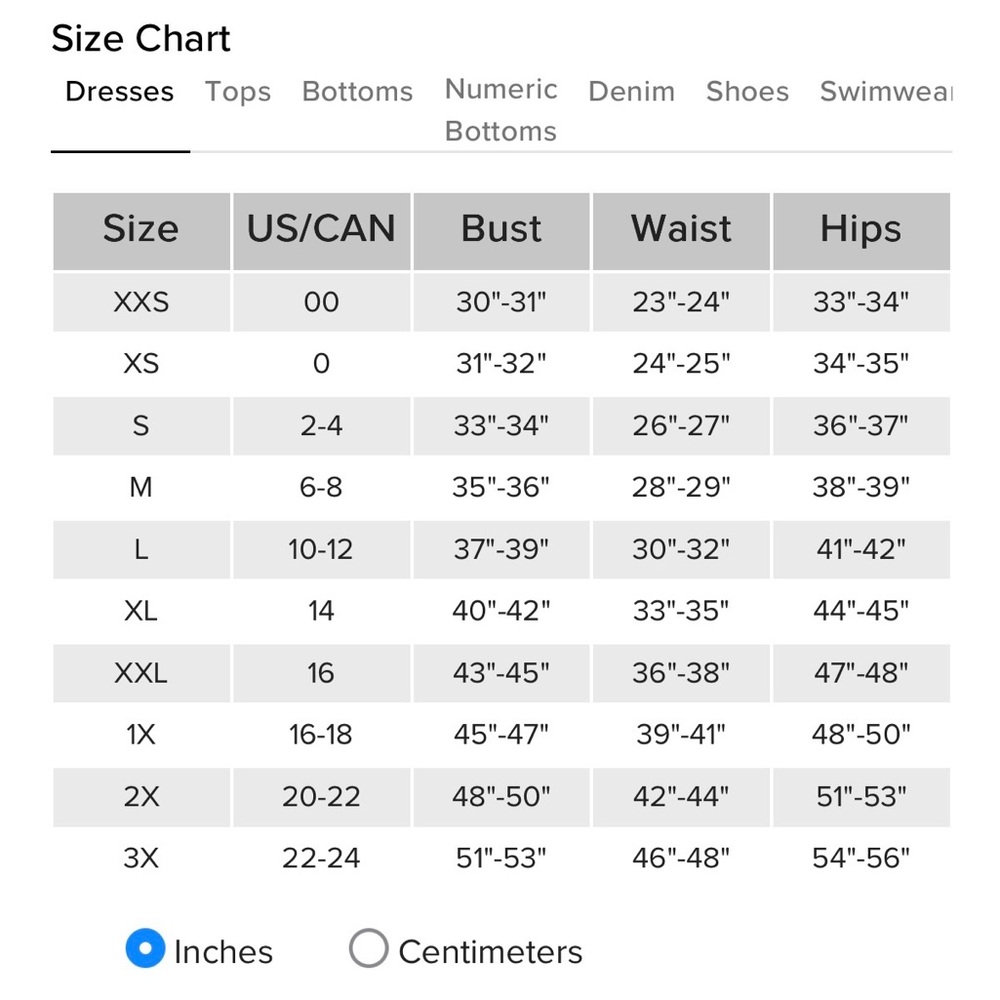Image resolution: width=1000 pixels, height=1000 pixels.
Task: Click the XL size cell
Action: click(x=141, y=611)
